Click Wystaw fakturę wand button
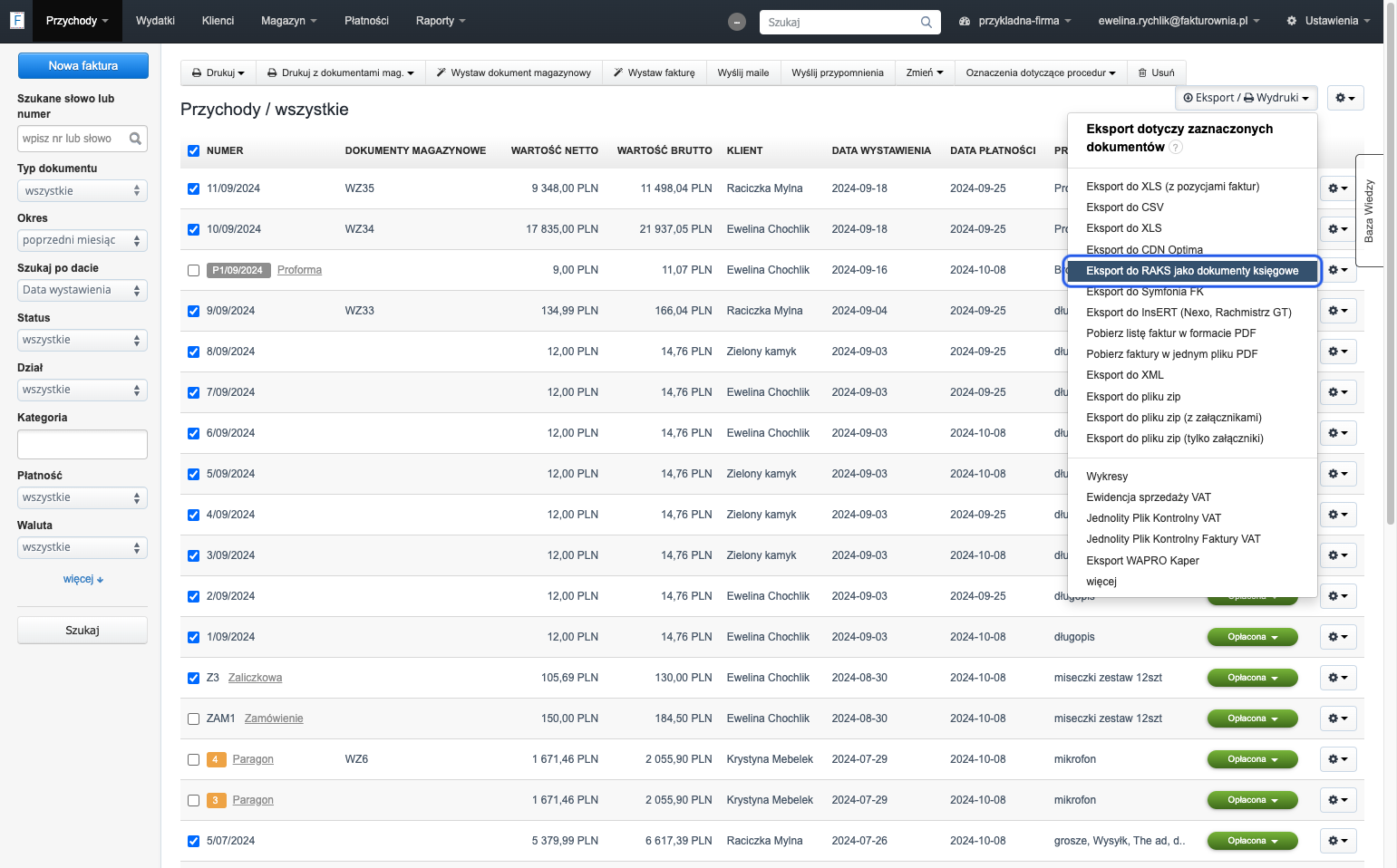This screenshot has height=868, width=1397. (654, 72)
